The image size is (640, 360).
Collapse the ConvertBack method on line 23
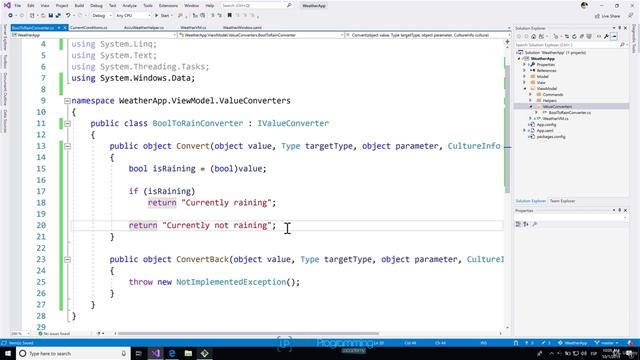tap(67, 260)
